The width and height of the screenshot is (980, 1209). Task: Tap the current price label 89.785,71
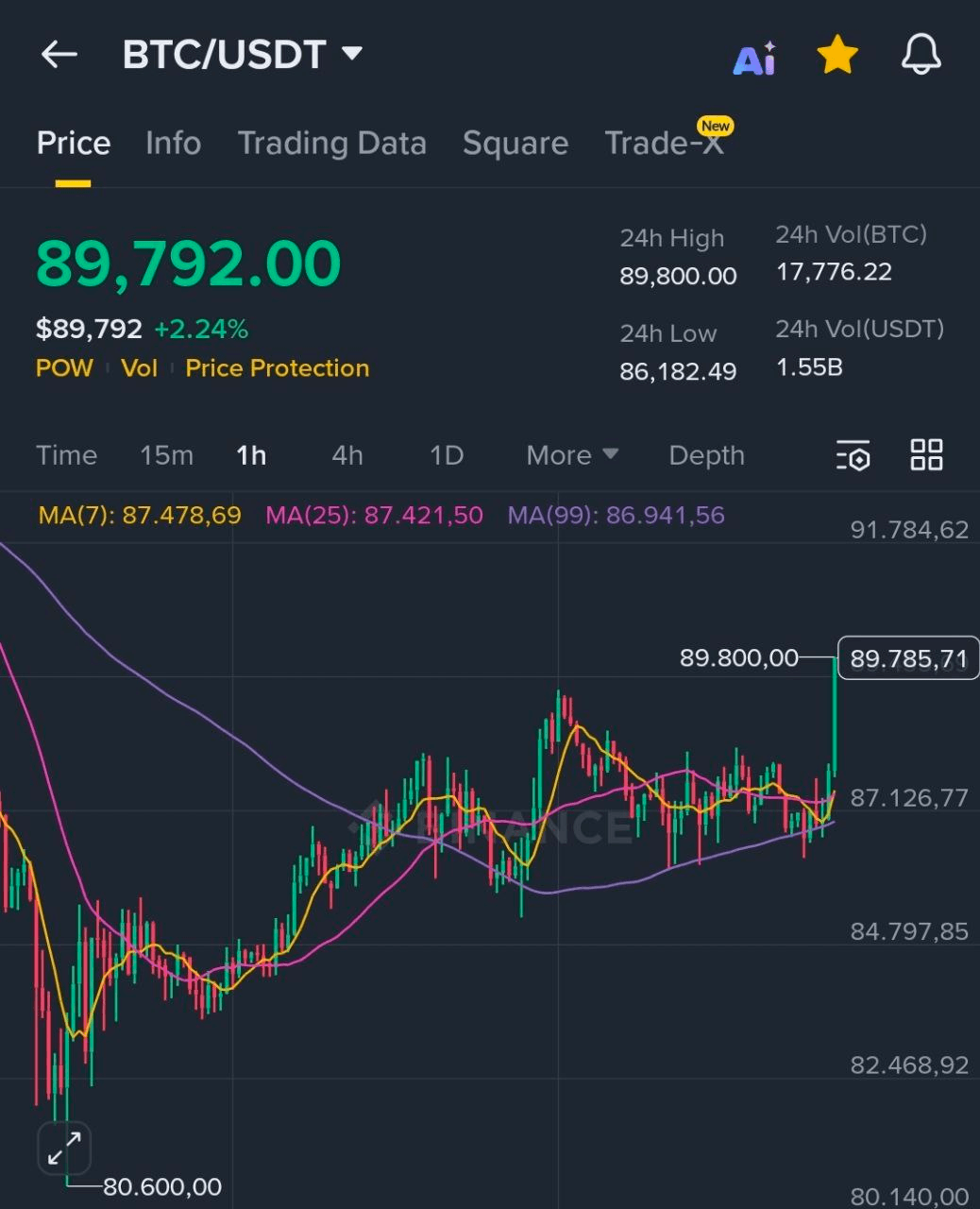tap(907, 658)
